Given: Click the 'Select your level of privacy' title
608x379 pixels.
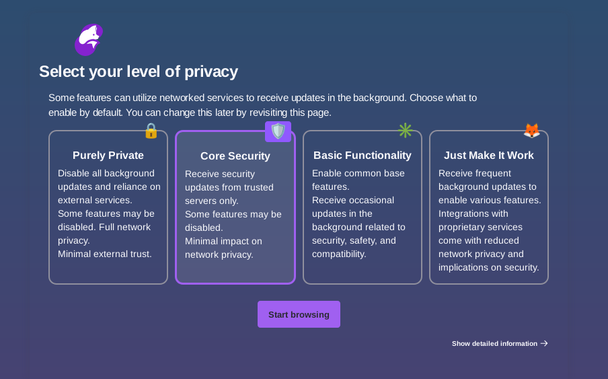Looking at the screenshot, I should point(138,72).
